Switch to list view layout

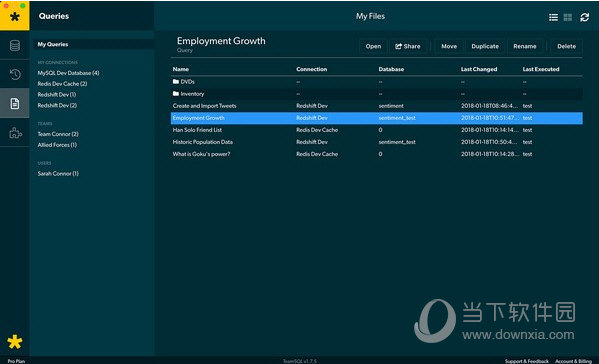(x=553, y=17)
